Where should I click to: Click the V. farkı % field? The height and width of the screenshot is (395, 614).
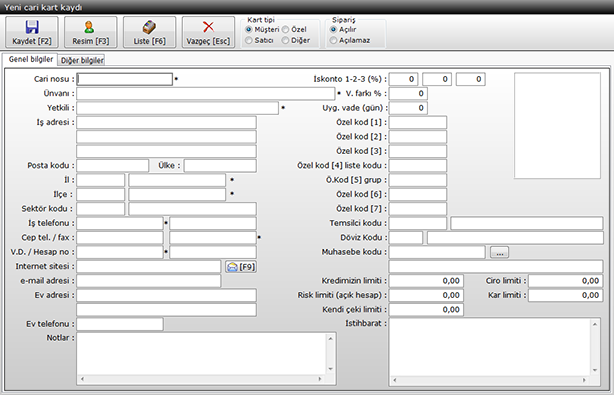tap(408, 94)
